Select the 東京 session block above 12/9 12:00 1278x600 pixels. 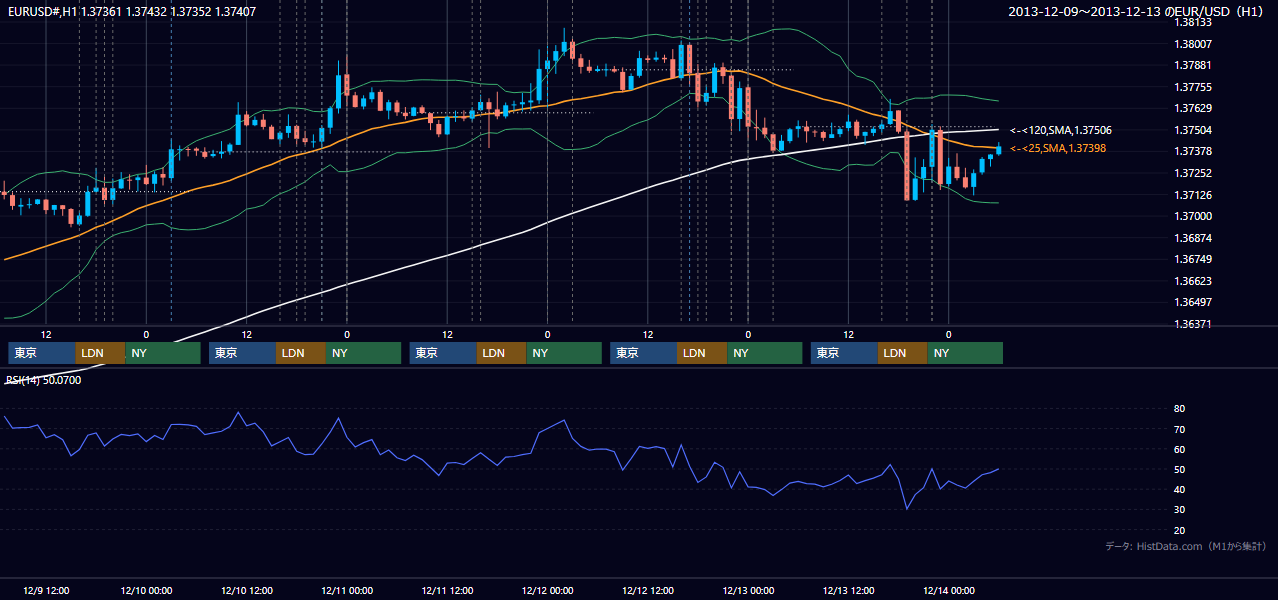(x=42, y=353)
